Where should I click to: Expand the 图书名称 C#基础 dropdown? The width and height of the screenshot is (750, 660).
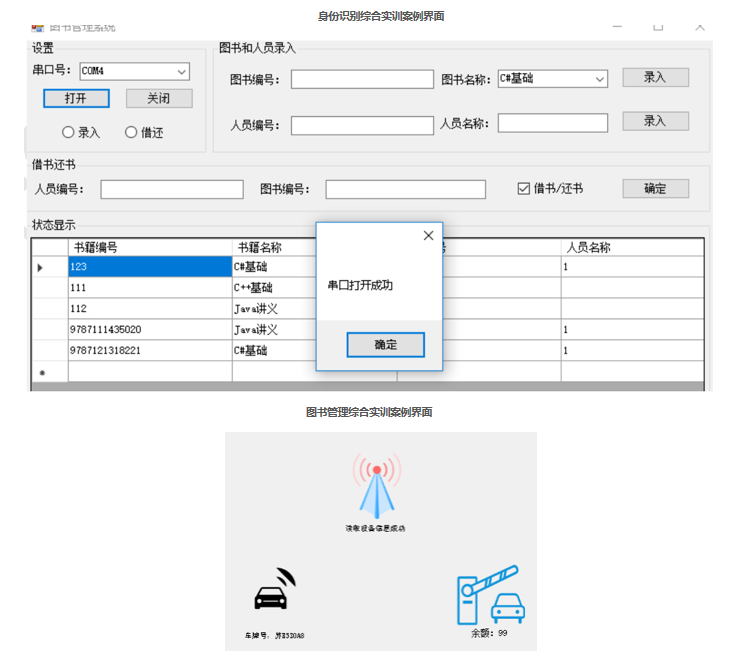tap(600, 79)
